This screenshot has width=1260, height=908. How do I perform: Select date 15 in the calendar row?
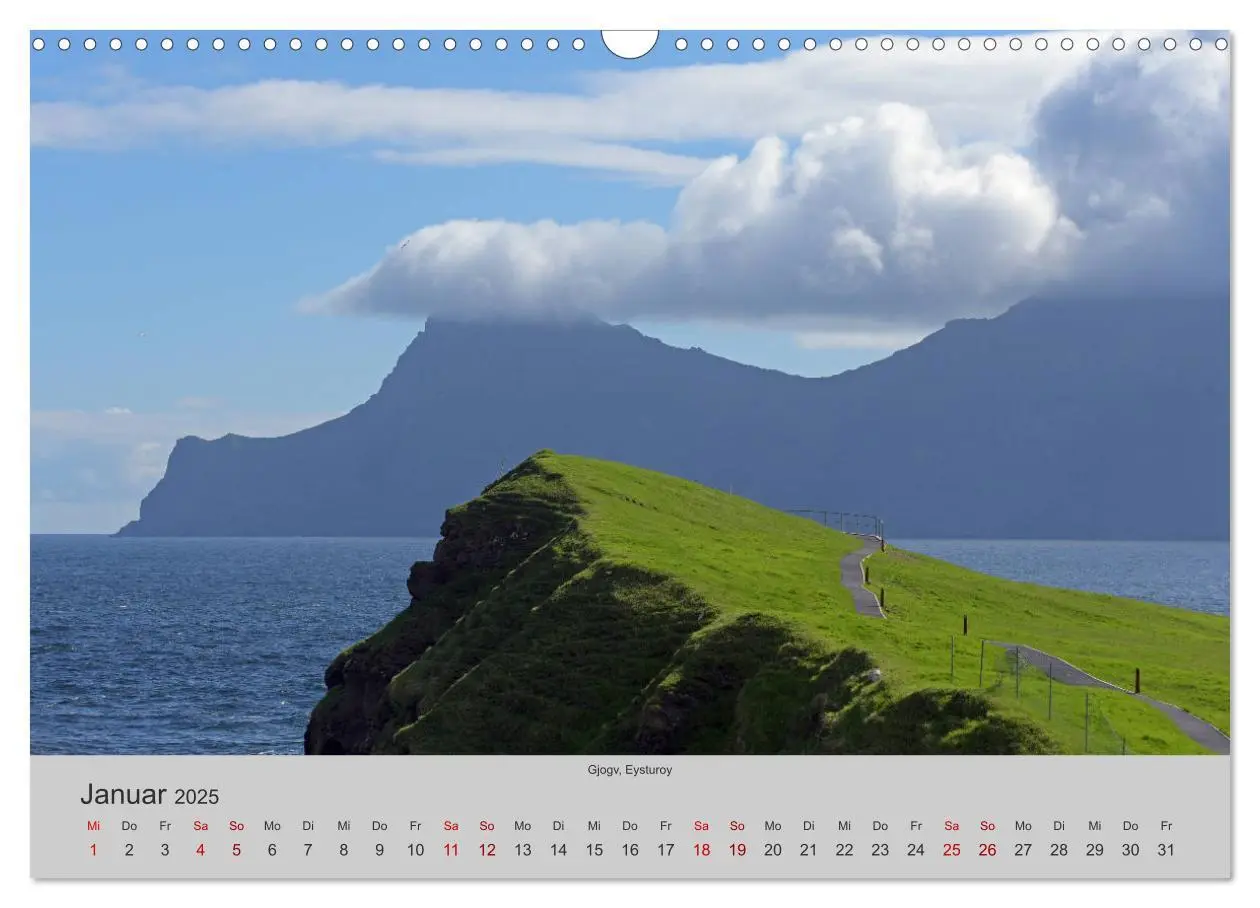click(594, 850)
